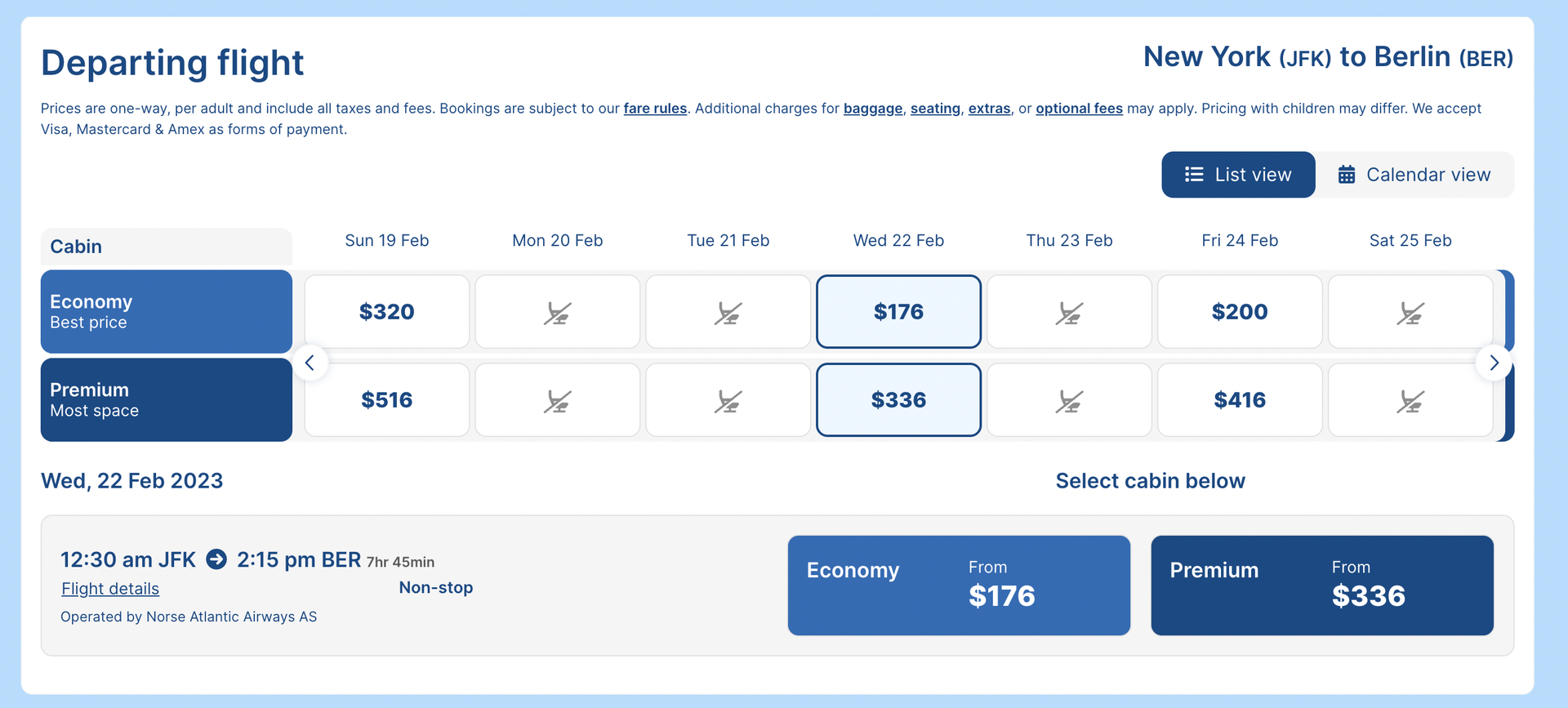Open the fare rules link

pos(655,108)
